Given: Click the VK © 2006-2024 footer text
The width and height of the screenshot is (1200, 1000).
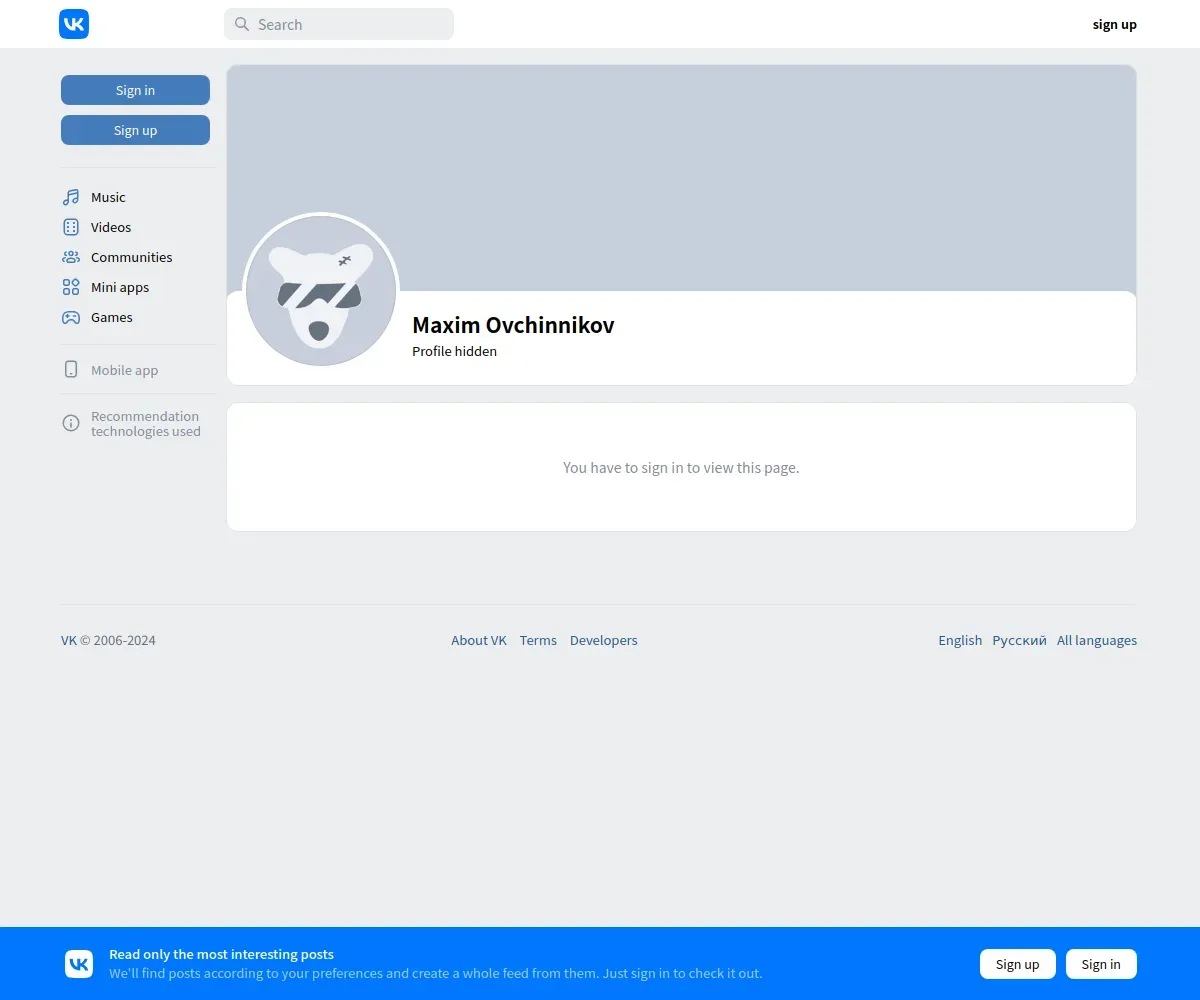Looking at the screenshot, I should tap(108, 640).
